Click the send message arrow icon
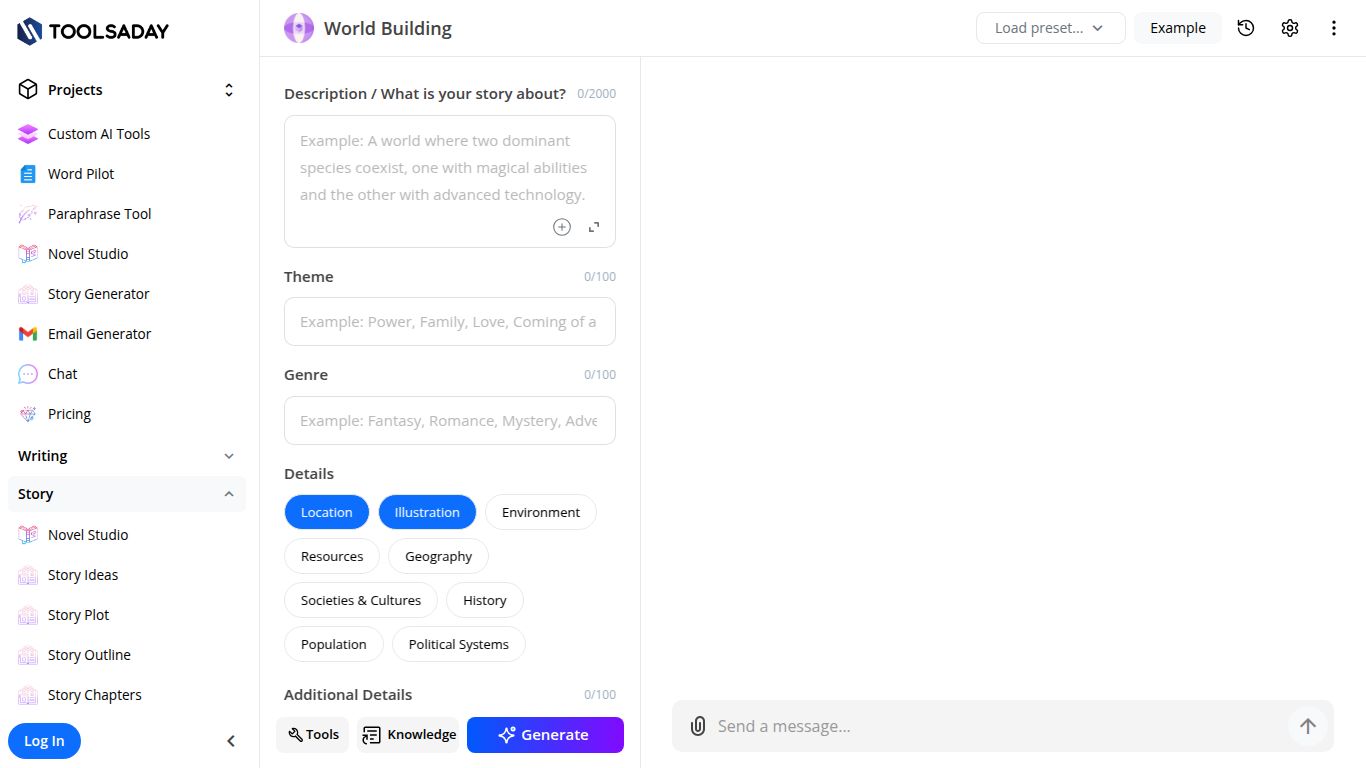Image resolution: width=1366 pixels, height=768 pixels. click(1308, 726)
